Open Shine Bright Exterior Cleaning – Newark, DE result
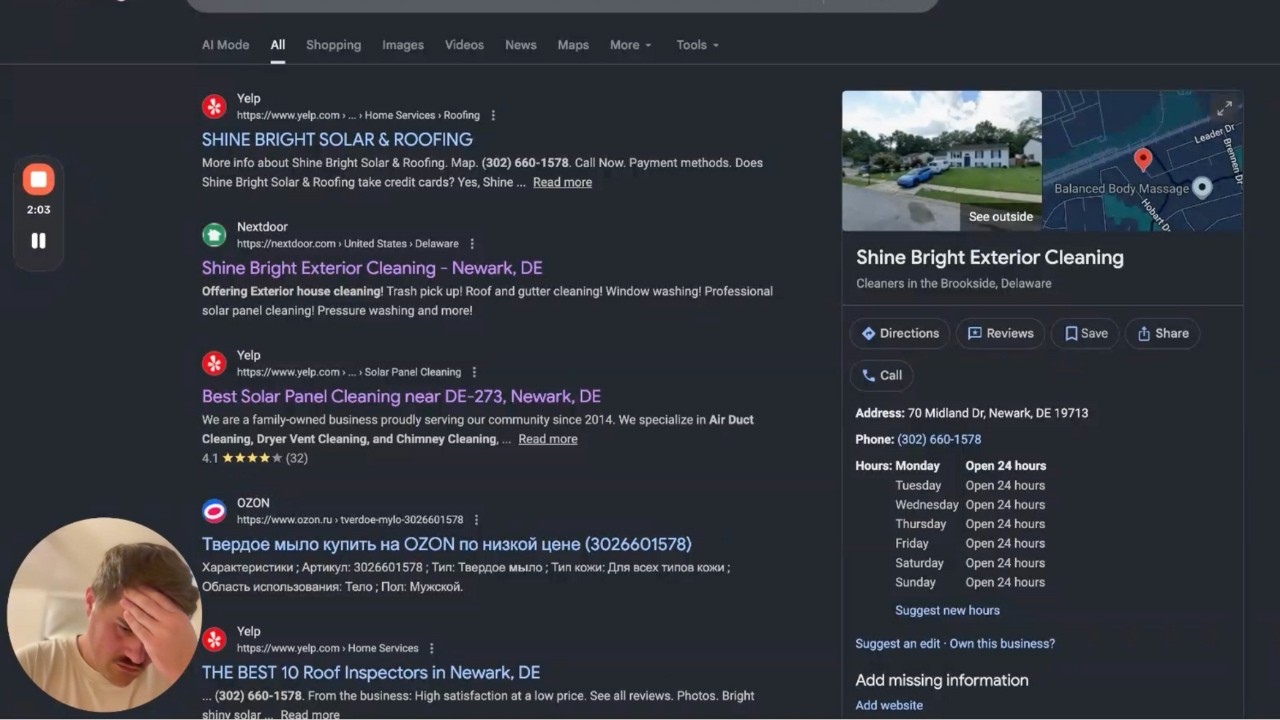Screen dimensions: 1280x720 pos(372,268)
